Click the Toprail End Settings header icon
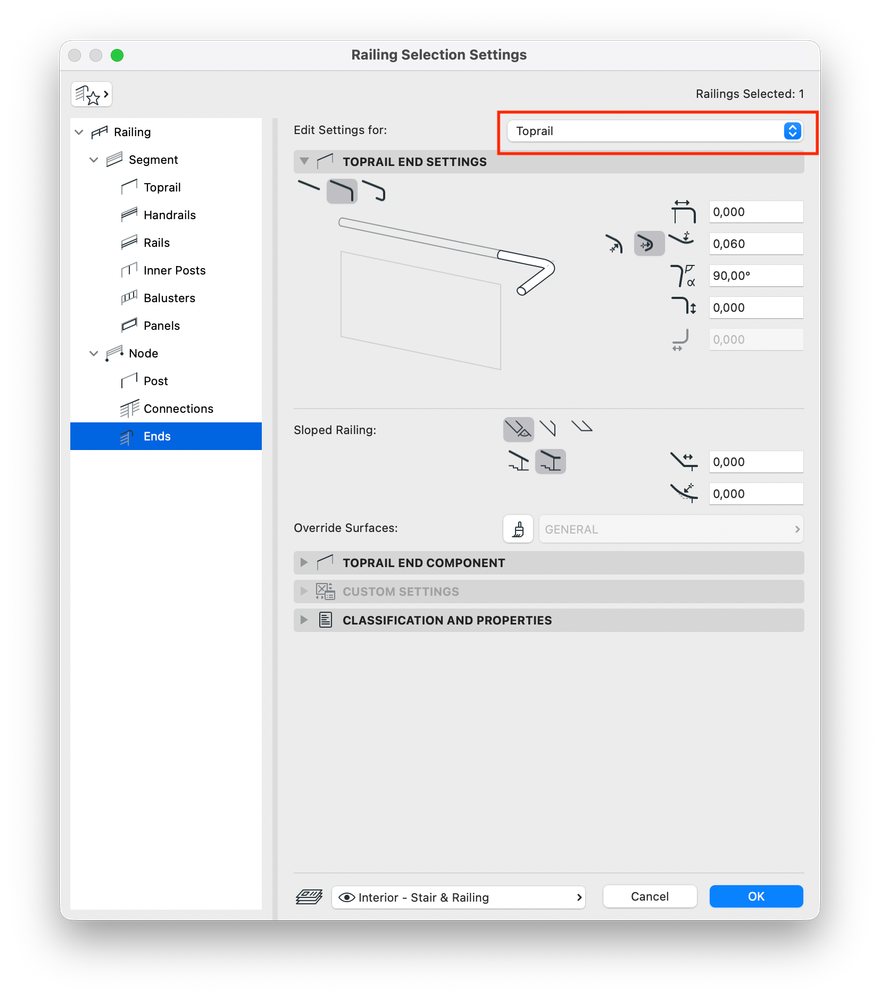This screenshot has width=880, height=999. 325,161
